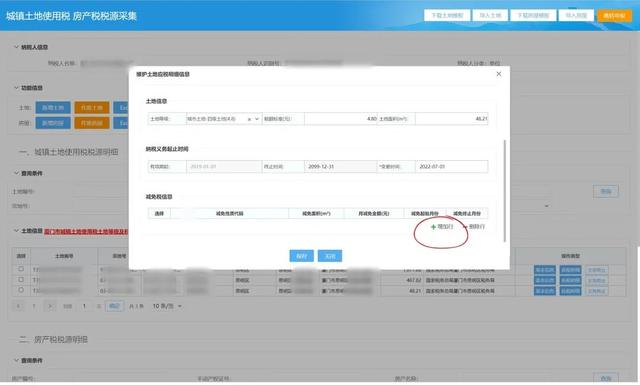This screenshot has height=385, width=640.
Task: Click second blue action button in 46.21 row
Action: 571,291
